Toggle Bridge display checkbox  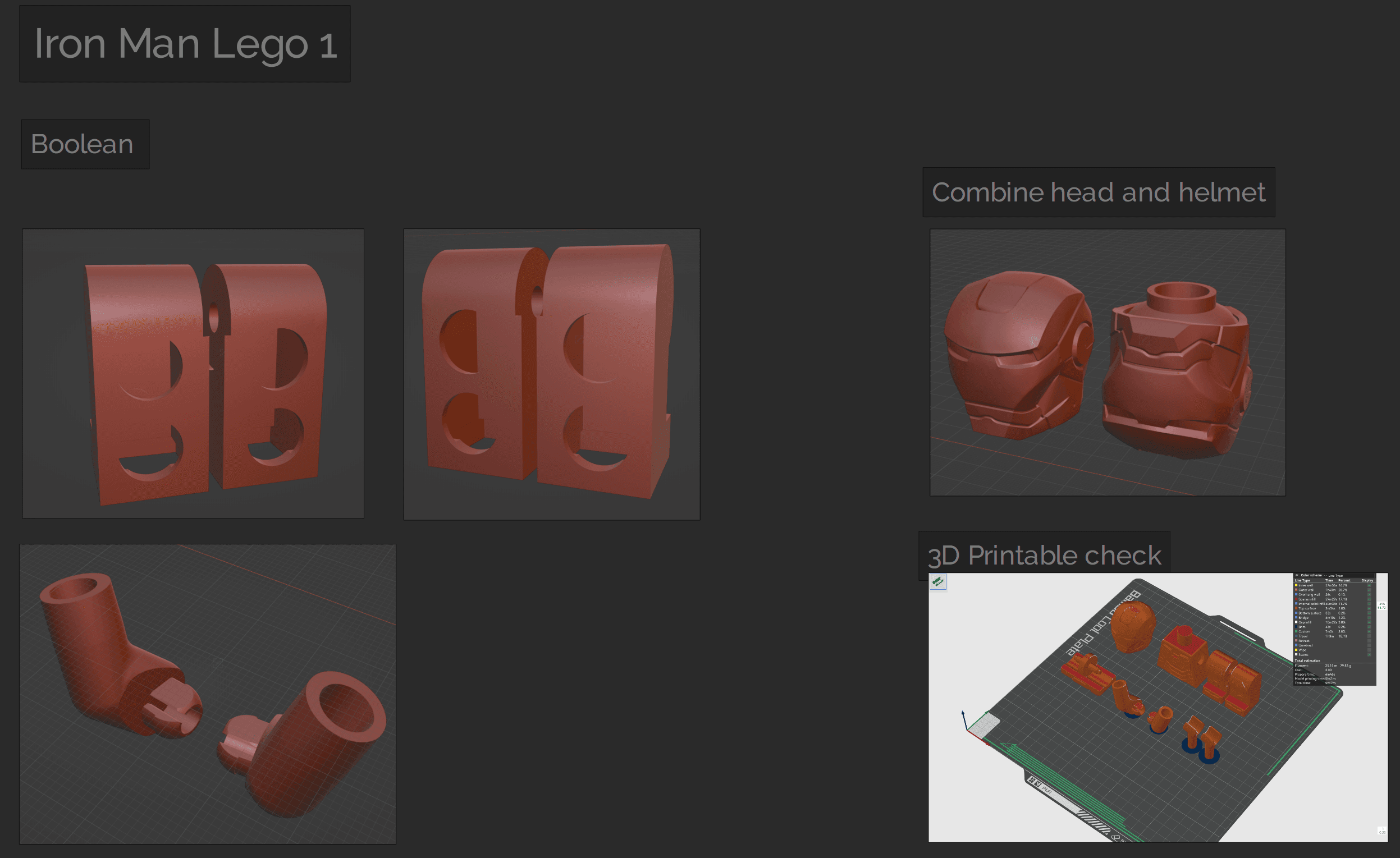[1369, 618]
